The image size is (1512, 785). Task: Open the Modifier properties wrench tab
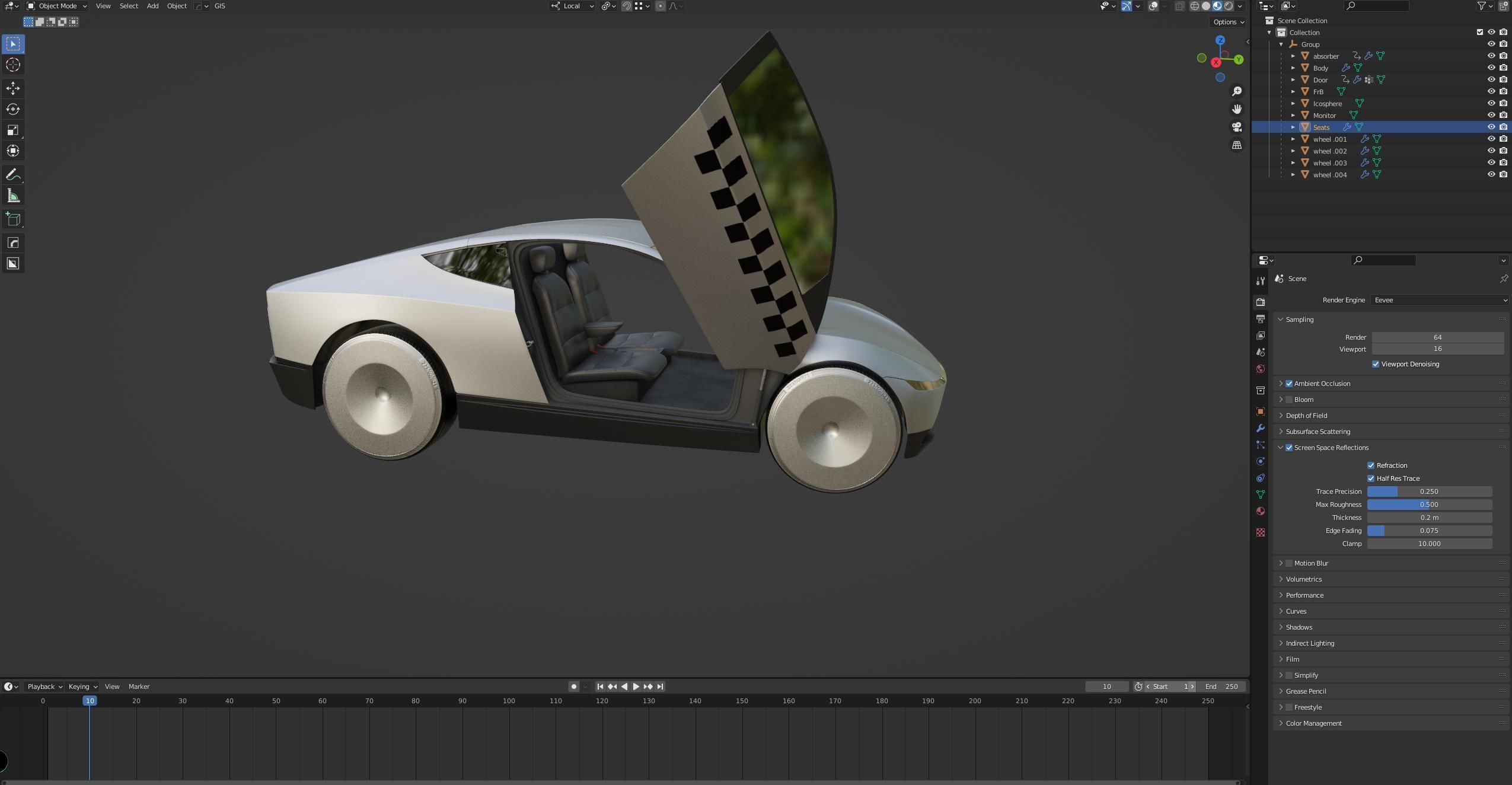(x=1261, y=428)
